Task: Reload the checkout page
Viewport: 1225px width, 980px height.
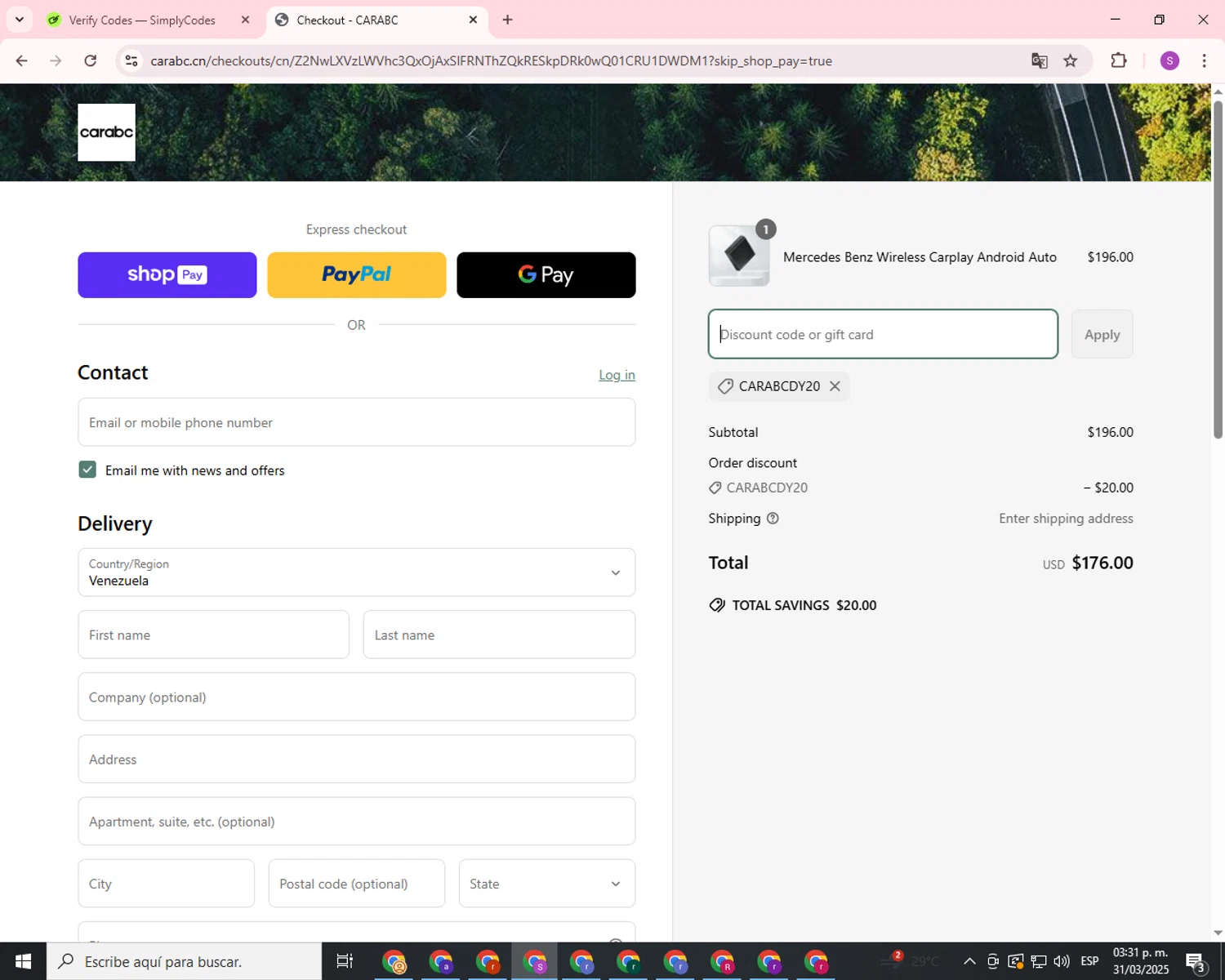Action: (91, 60)
